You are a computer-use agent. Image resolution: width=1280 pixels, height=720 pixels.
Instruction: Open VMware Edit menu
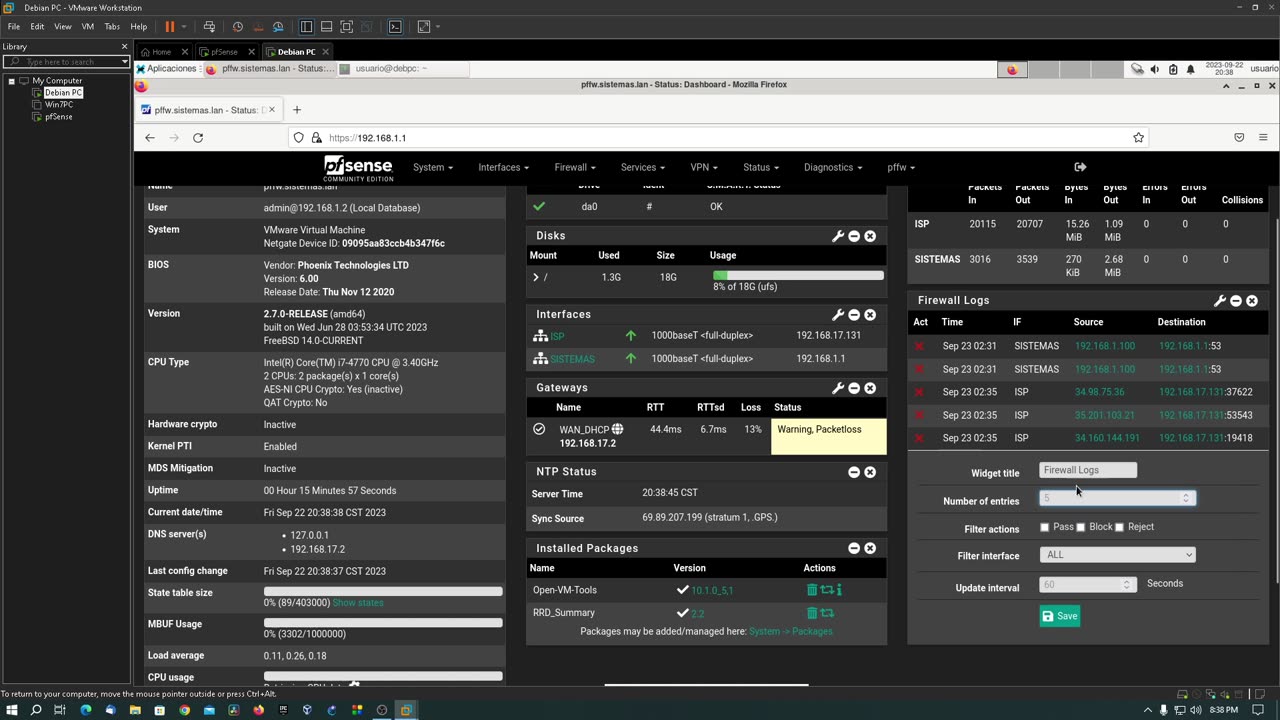(x=37, y=27)
